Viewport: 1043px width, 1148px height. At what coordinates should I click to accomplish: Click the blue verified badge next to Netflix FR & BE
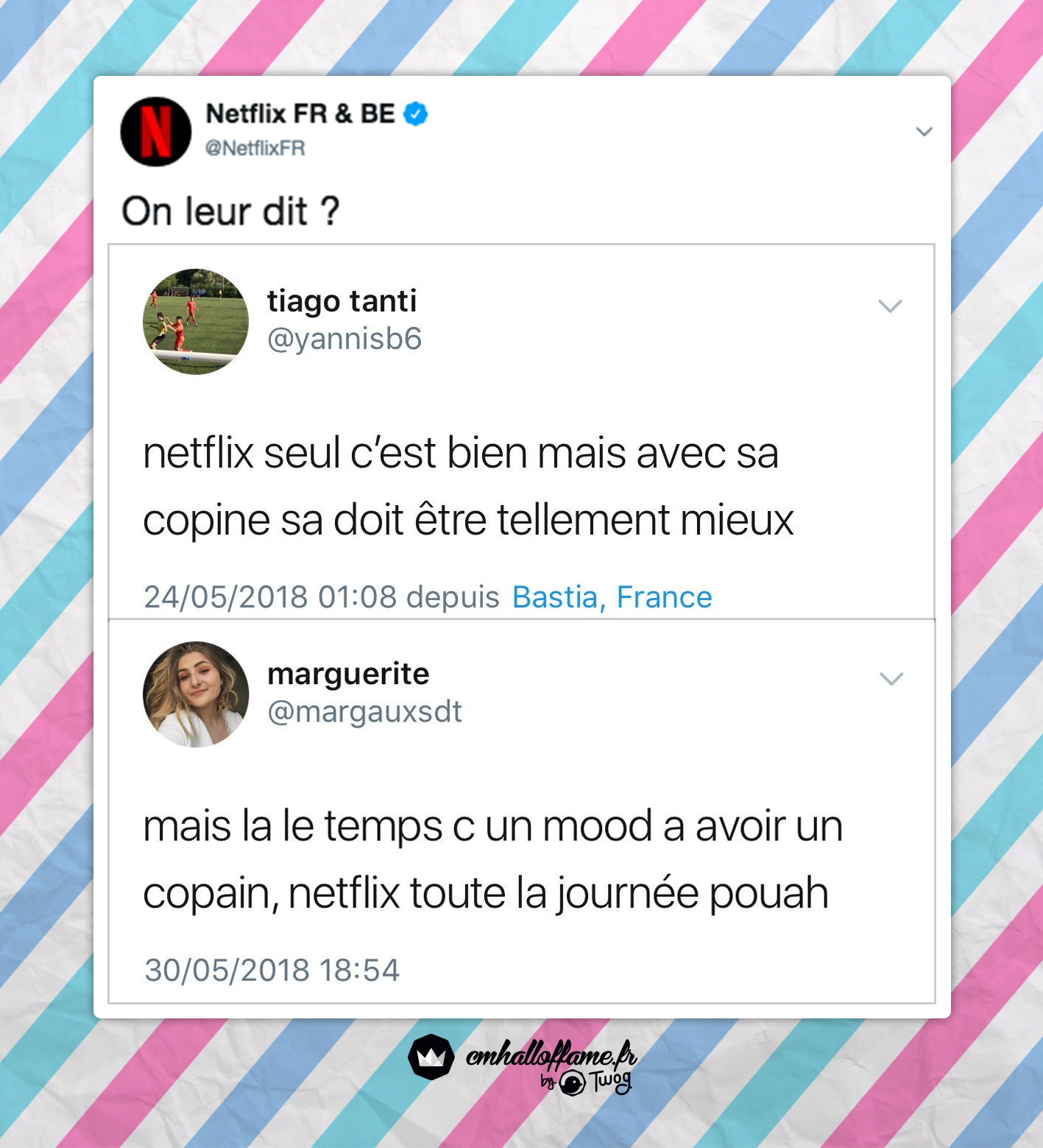pos(416,114)
